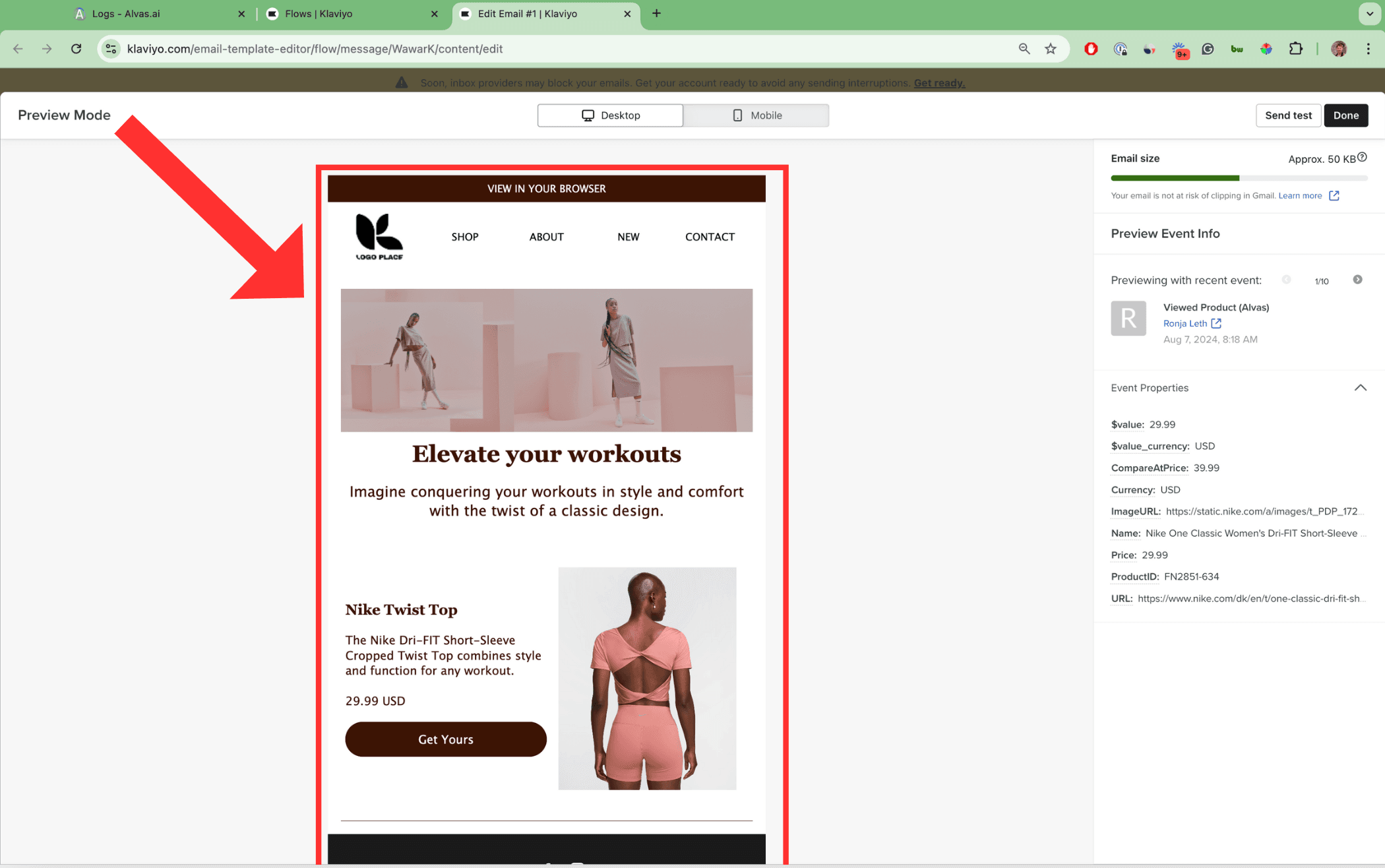The image size is (1385, 868).
Task: Bookmark this page with the star icon
Action: (1051, 49)
